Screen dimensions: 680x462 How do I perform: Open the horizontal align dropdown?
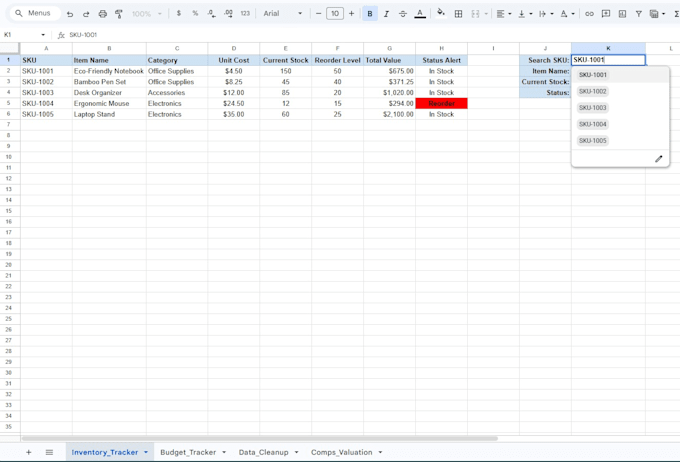tap(503, 14)
